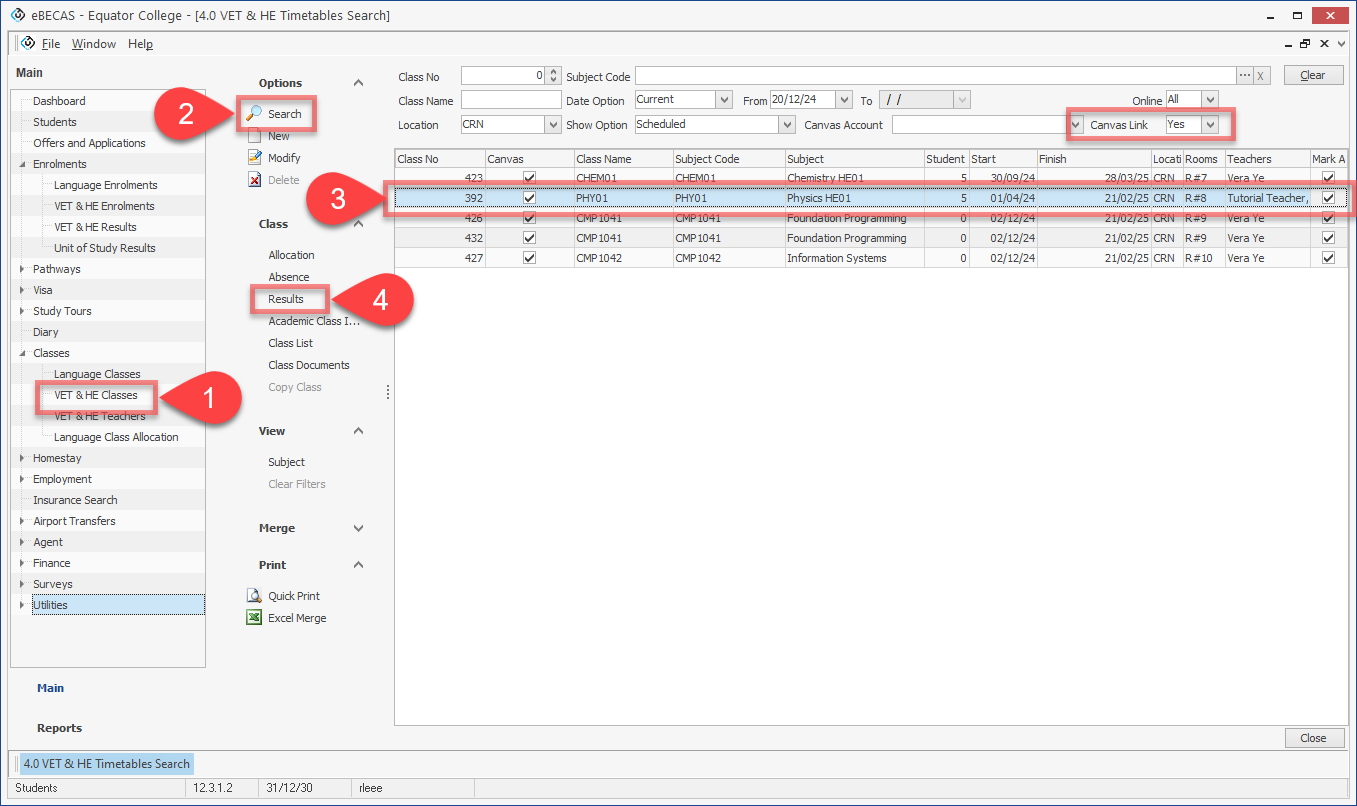
Task: Click the Excel Merge icon
Action: click(x=254, y=618)
